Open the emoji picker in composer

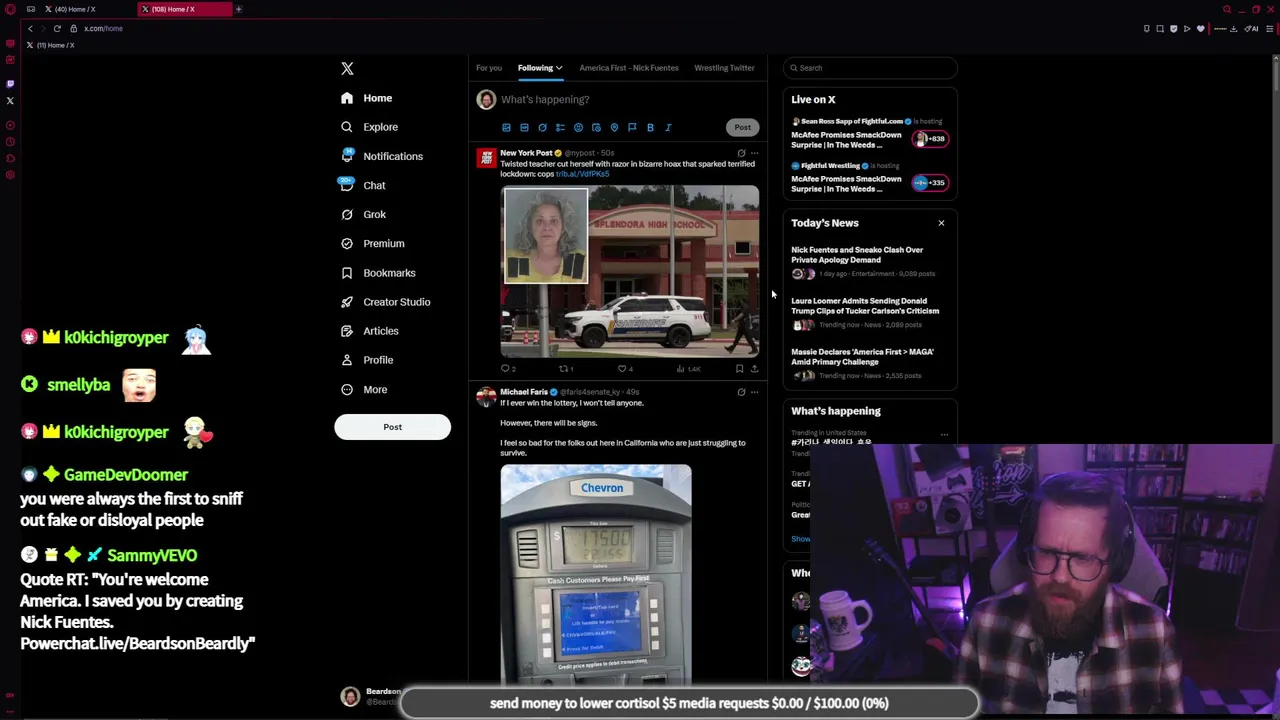point(578,128)
